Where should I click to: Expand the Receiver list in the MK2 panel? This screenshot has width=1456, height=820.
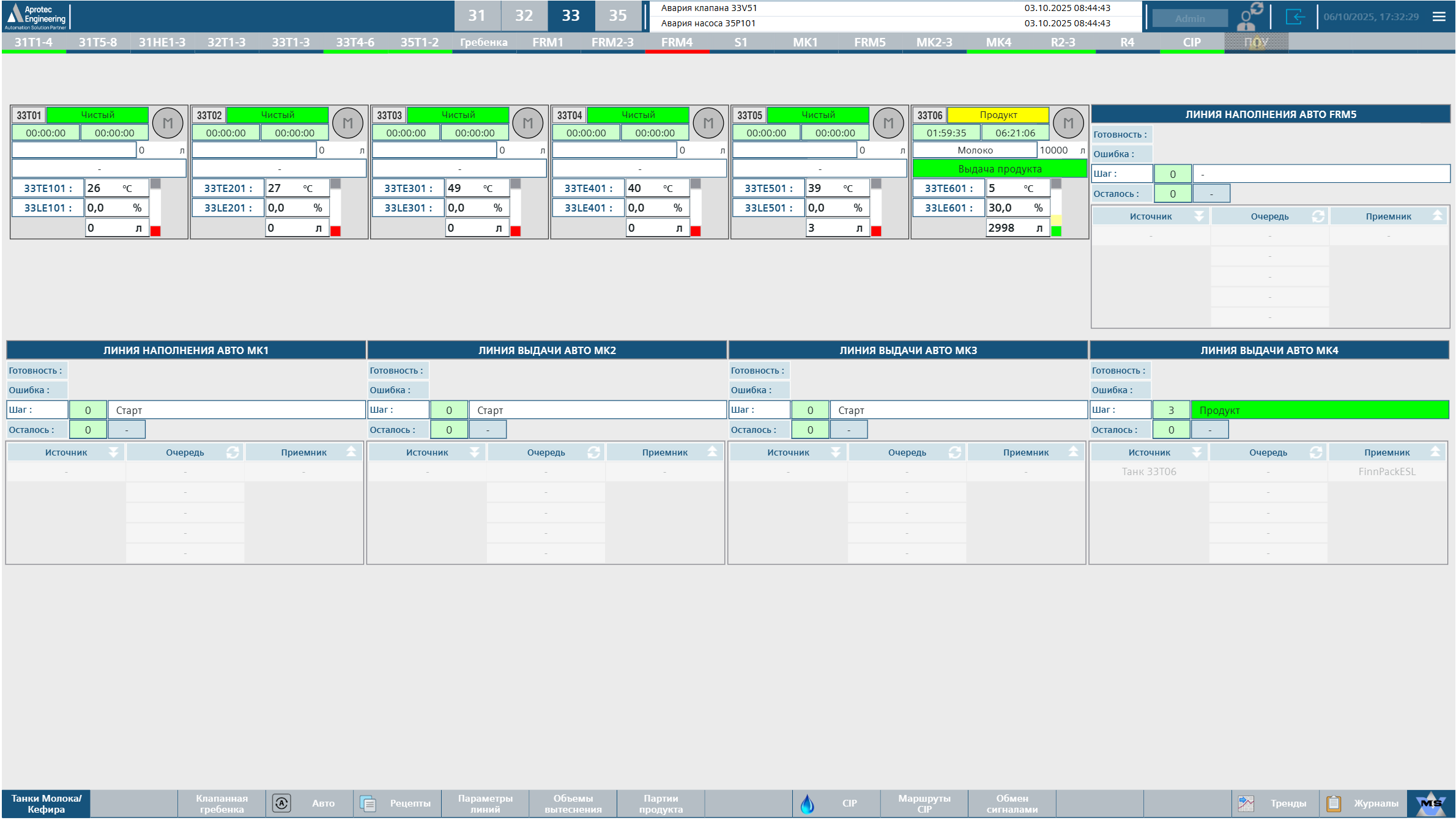pyautogui.click(x=712, y=452)
